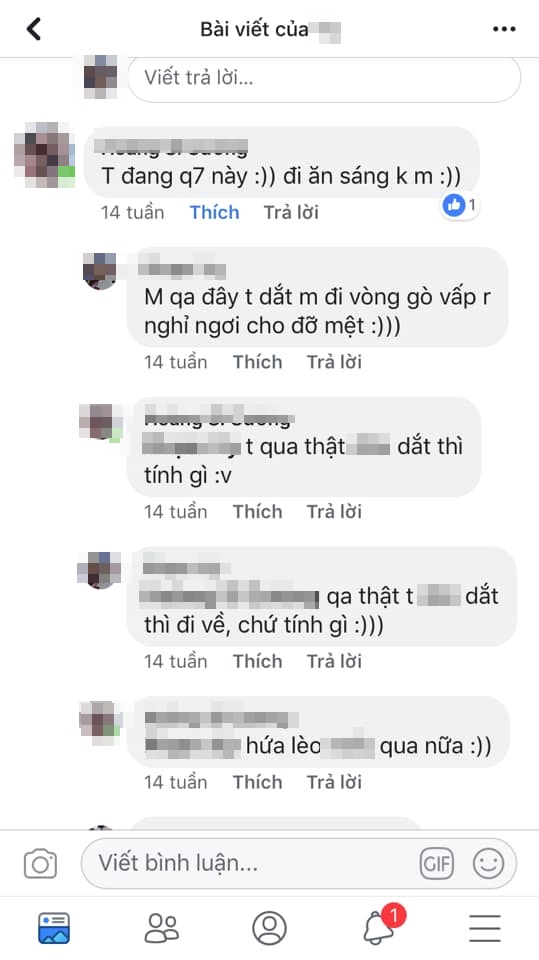Open the three-dot more options menu
Screen dimensions: 539x960
coord(504,29)
